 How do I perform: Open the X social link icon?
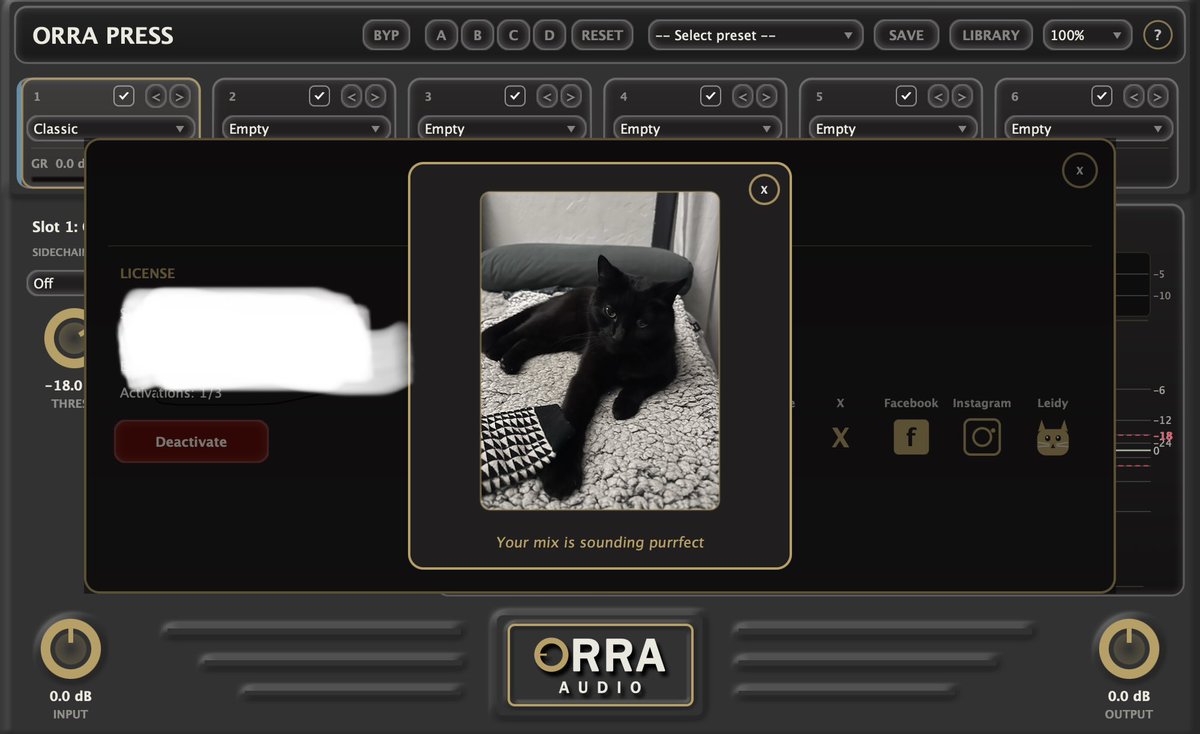(x=840, y=437)
